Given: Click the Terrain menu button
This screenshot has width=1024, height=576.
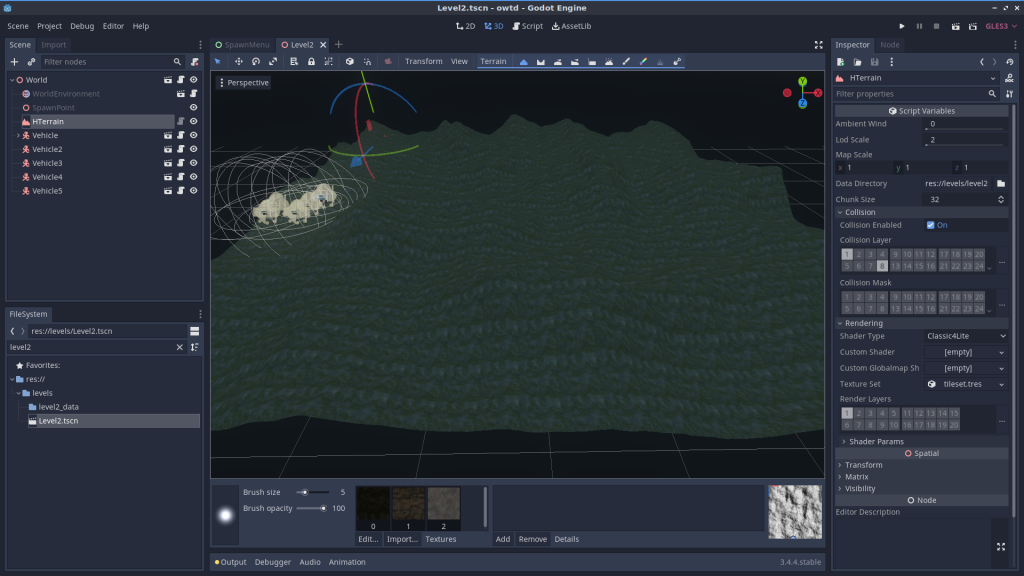Looking at the screenshot, I should pos(493,61).
